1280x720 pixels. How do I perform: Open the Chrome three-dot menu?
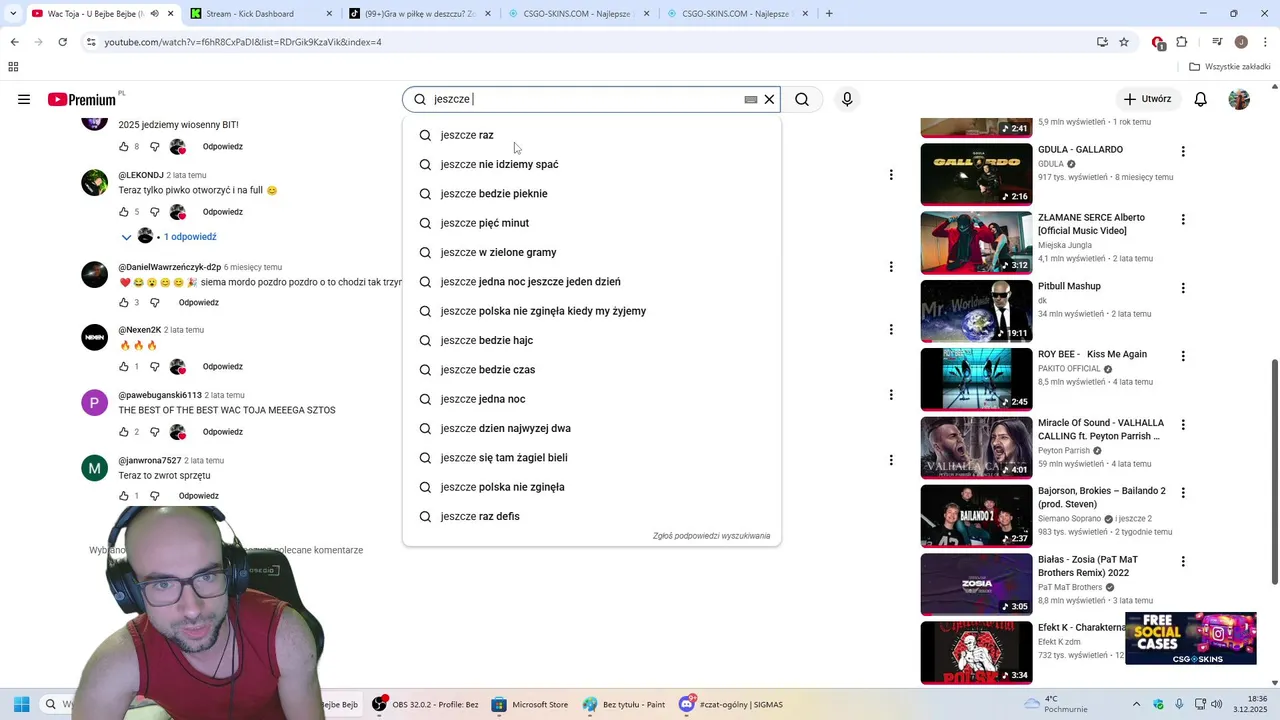(1266, 42)
